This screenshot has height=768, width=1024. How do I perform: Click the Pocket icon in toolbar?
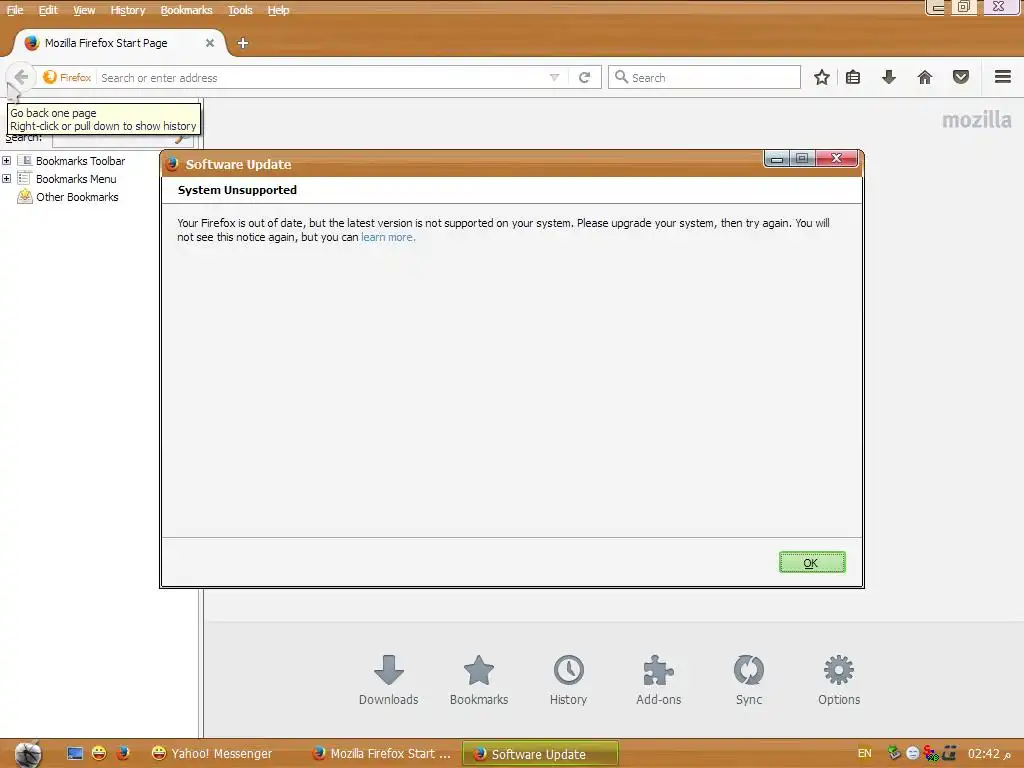point(961,77)
